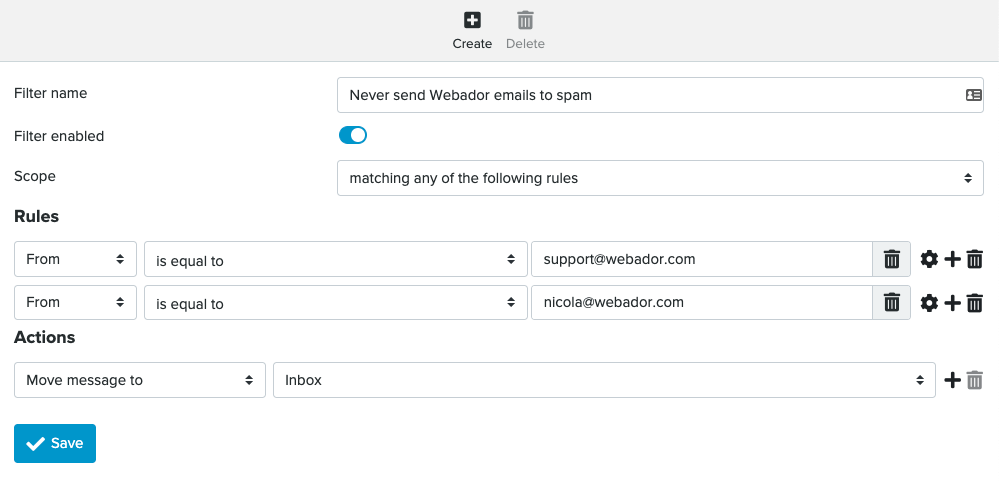The width and height of the screenshot is (999, 481).
Task: Add a new action with plus icon
Action: coord(952,380)
